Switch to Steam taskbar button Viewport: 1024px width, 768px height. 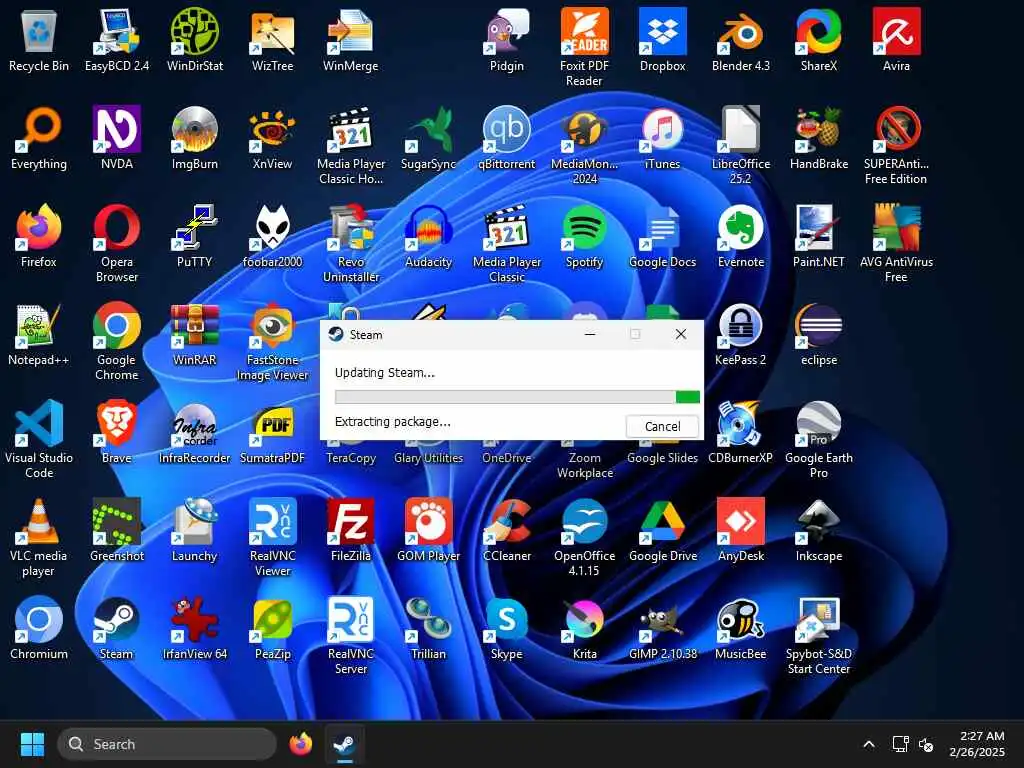(344, 744)
